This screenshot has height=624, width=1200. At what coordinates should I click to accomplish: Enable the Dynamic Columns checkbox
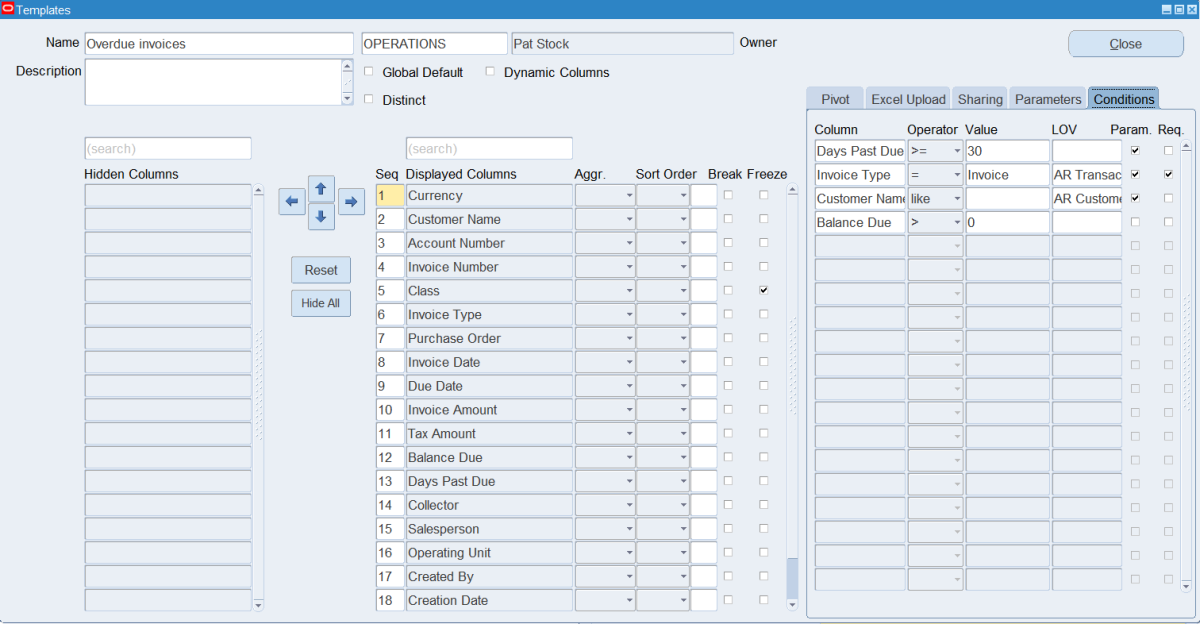[x=490, y=72]
